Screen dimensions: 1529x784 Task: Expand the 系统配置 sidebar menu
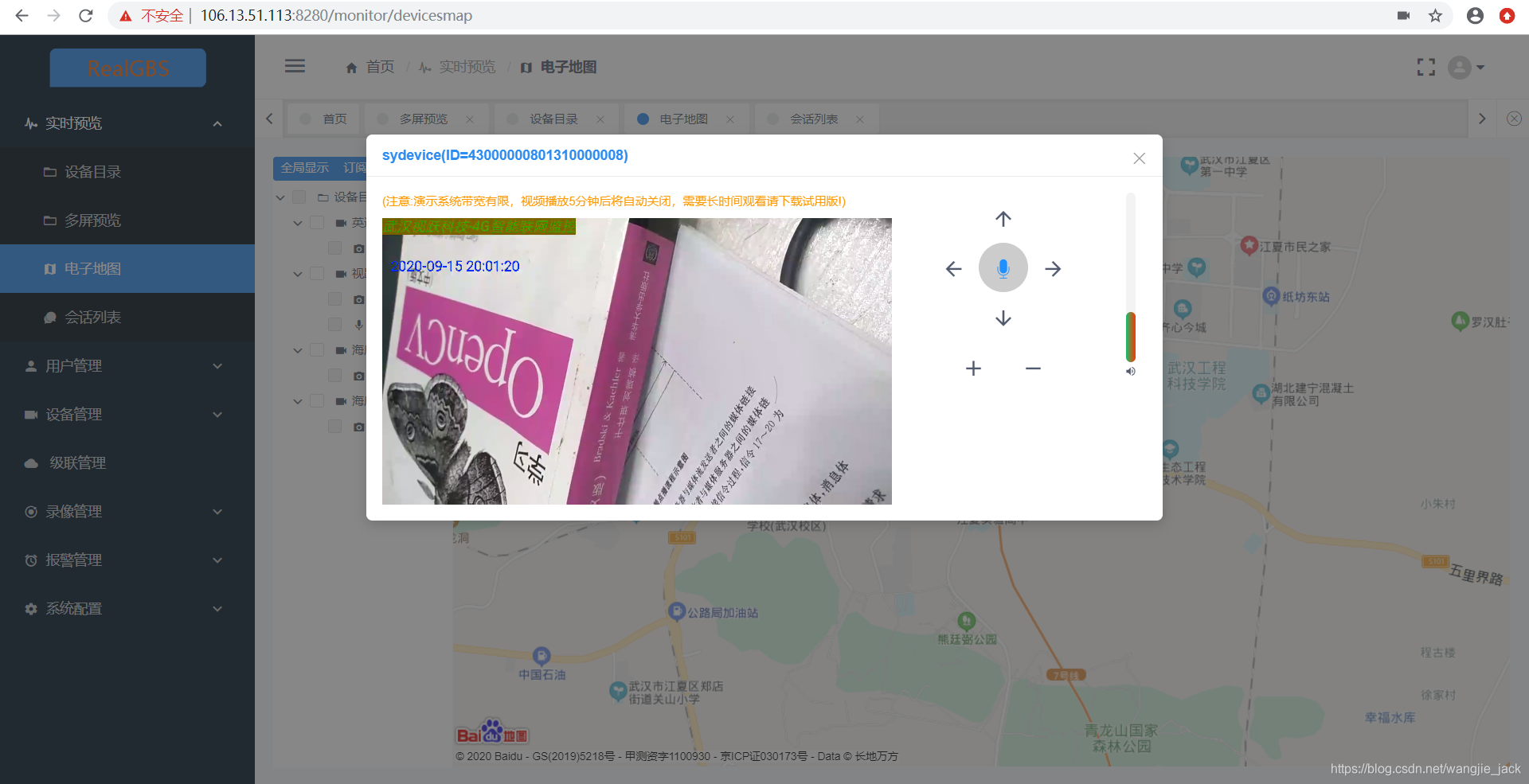pos(127,609)
